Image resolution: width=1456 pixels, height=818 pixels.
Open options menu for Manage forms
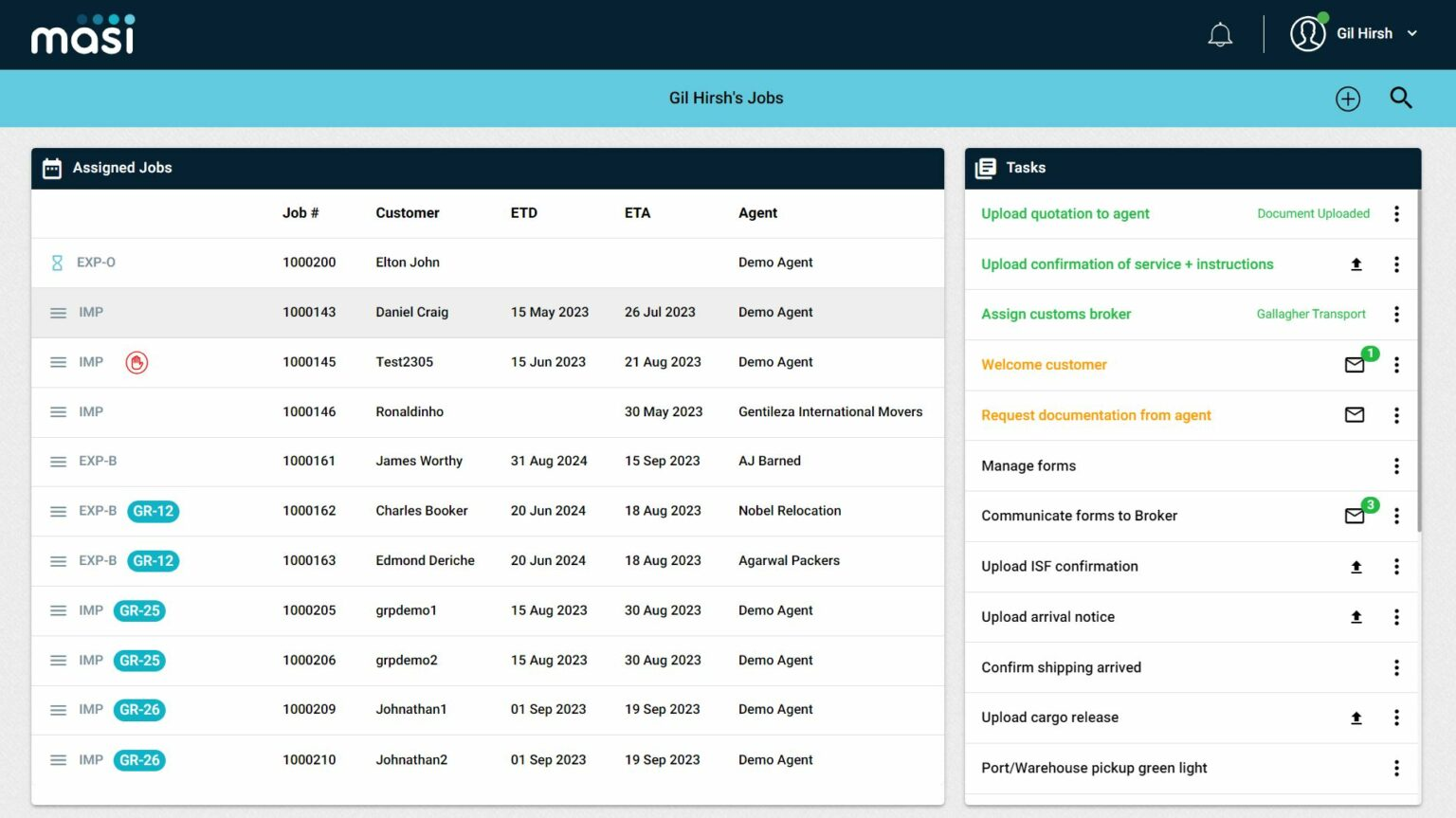1396,466
